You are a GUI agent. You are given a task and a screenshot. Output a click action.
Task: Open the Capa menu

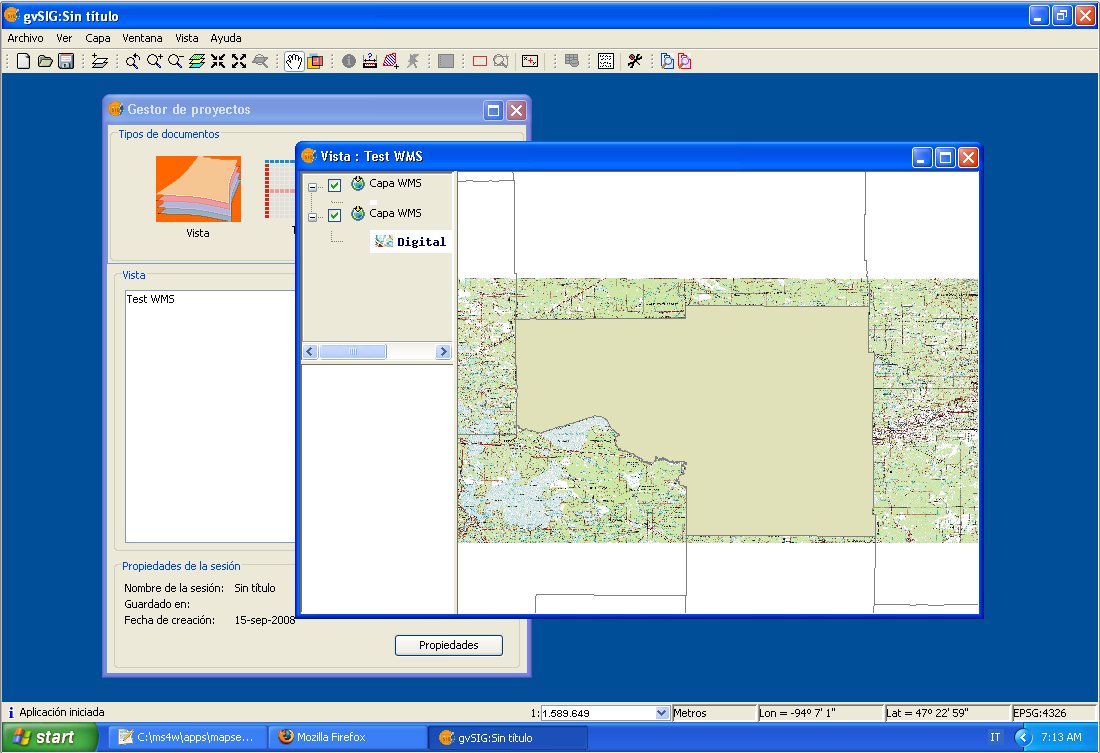click(98, 37)
